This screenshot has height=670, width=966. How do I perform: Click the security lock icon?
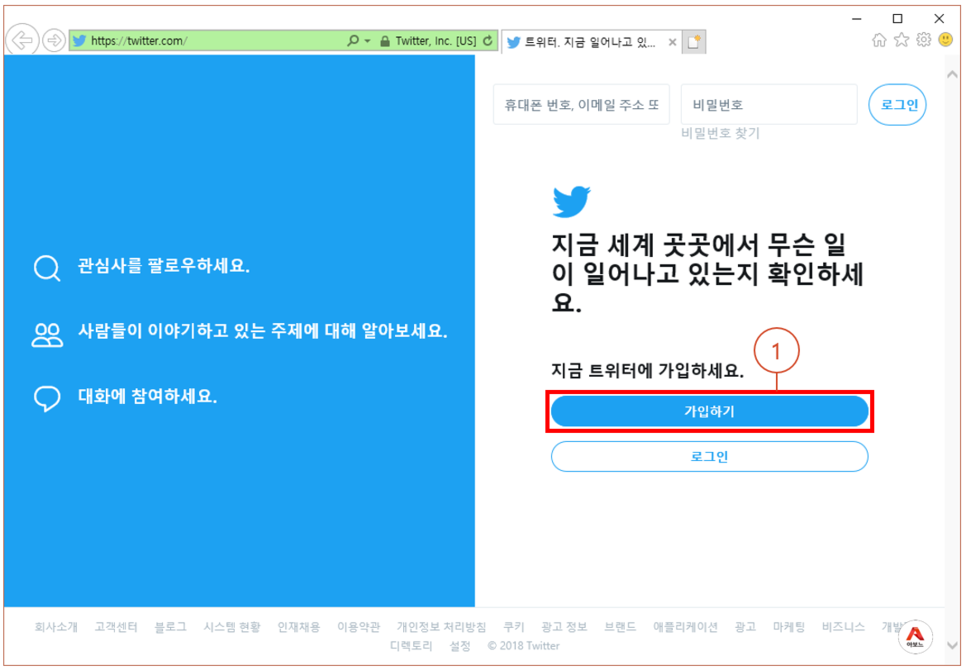[385, 41]
